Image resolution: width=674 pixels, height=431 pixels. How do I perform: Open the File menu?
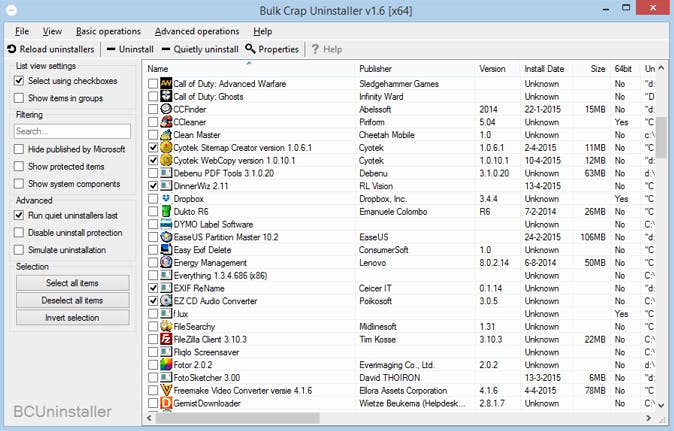tap(22, 31)
